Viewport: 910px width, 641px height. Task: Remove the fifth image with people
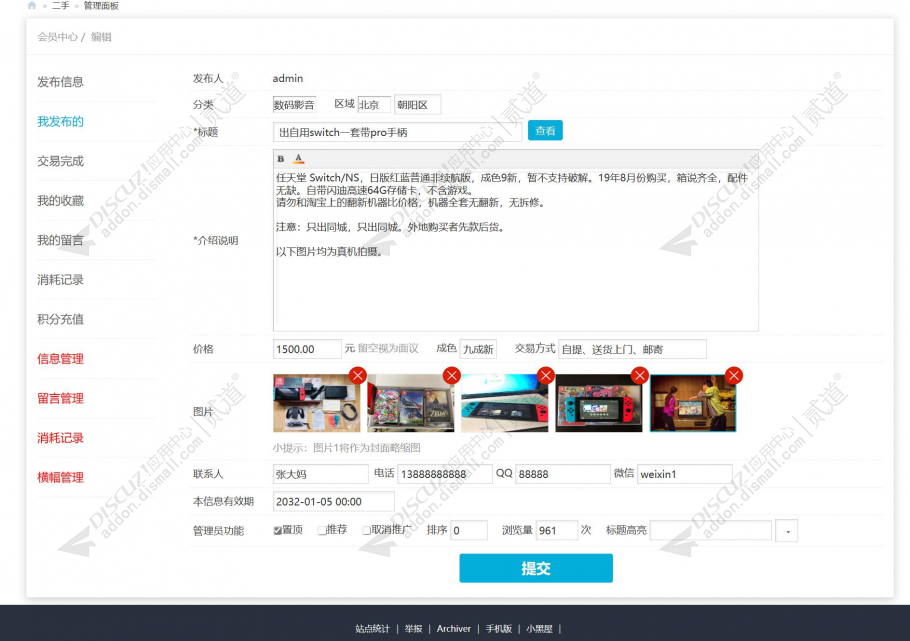coord(734,376)
